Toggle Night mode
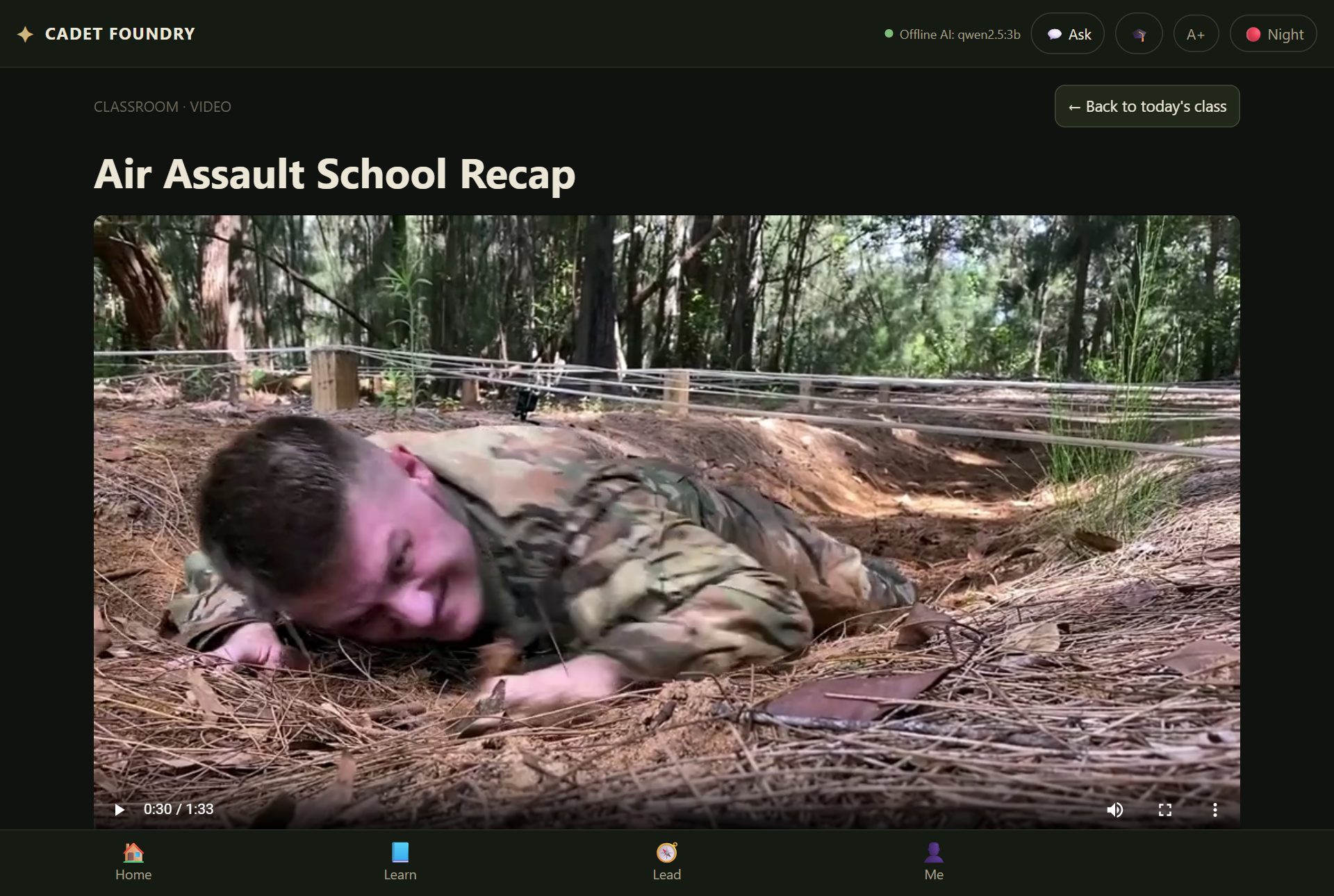Viewport: 1334px width, 896px height. click(x=1273, y=34)
